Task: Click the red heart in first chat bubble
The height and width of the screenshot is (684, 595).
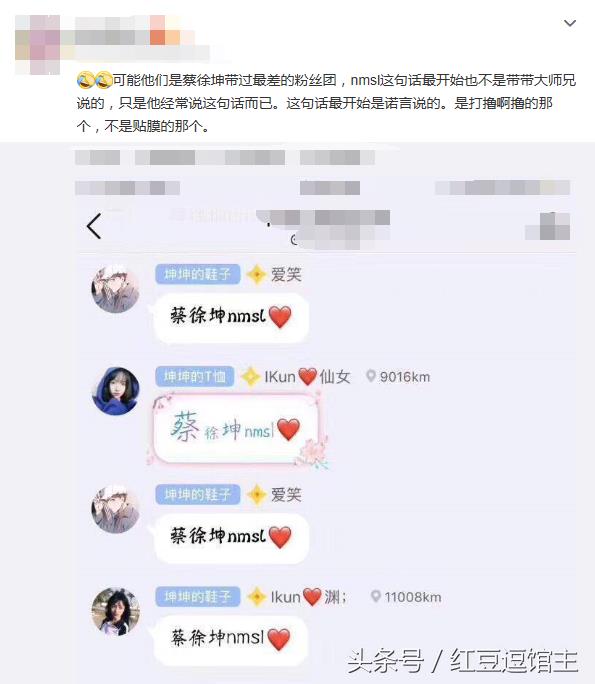Action: [x=280, y=317]
